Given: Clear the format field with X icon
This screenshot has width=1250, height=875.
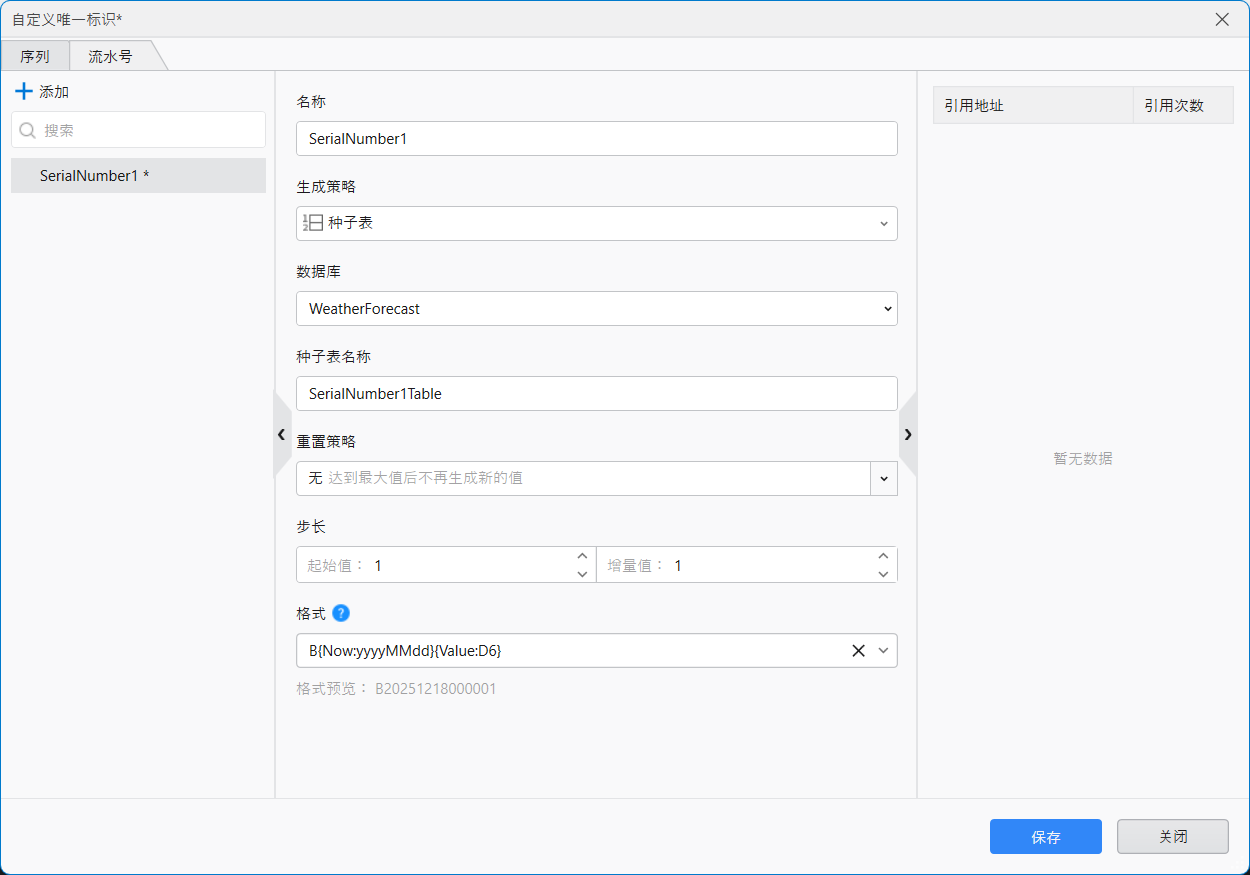Looking at the screenshot, I should coord(858,651).
